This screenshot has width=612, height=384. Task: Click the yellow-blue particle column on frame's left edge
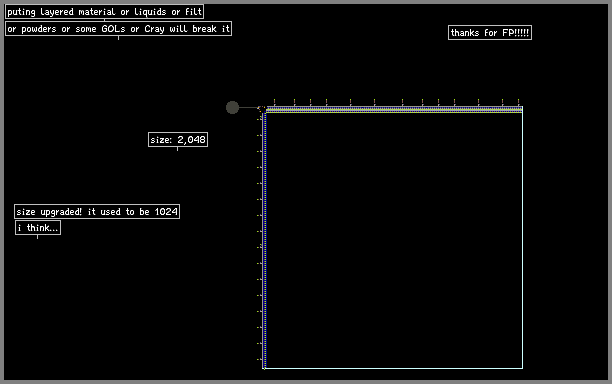265,240
